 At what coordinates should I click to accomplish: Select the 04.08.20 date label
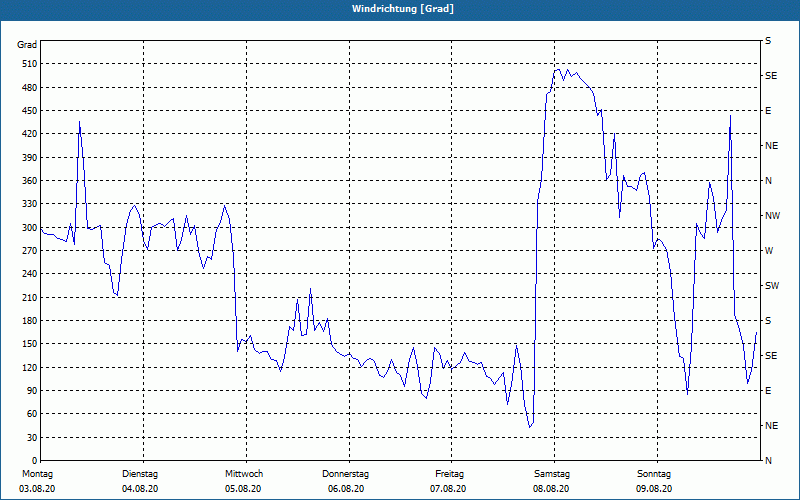tap(140, 489)
